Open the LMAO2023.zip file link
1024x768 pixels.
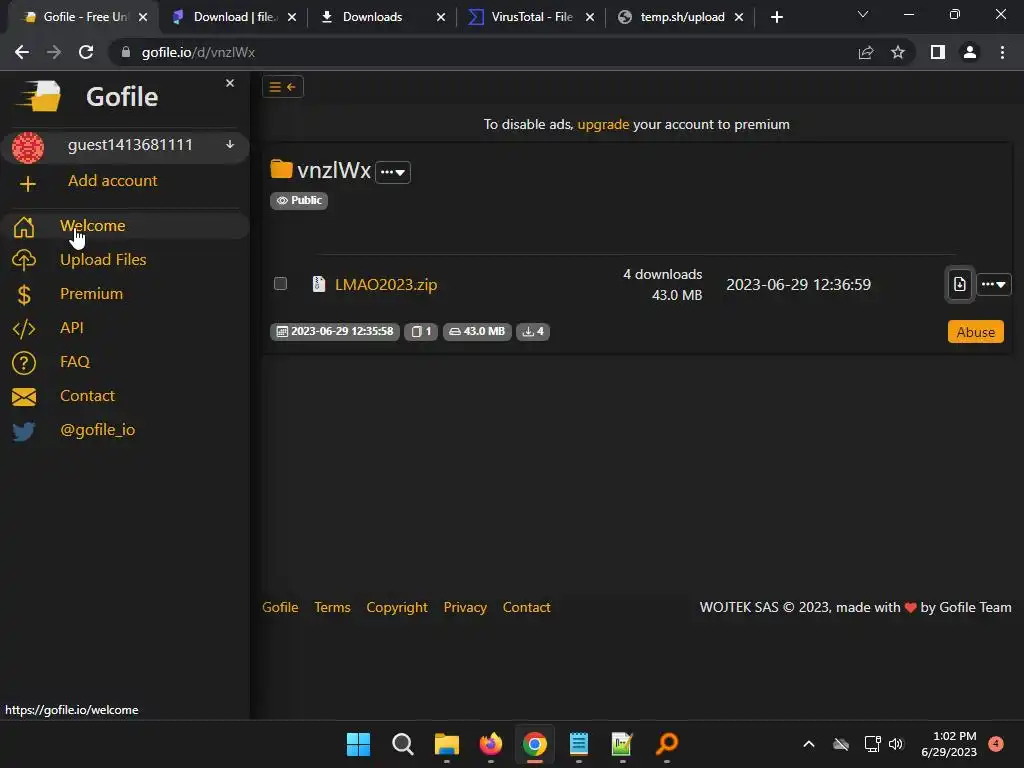[386, 284]
